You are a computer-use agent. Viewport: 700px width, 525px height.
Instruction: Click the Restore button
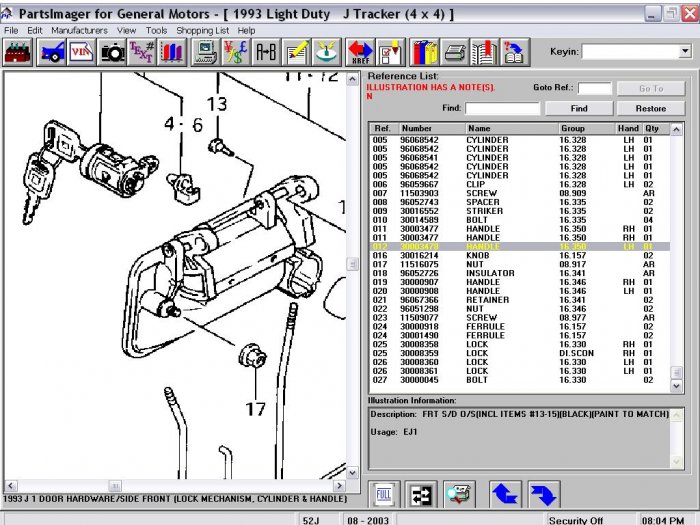[x=650, y=108]
